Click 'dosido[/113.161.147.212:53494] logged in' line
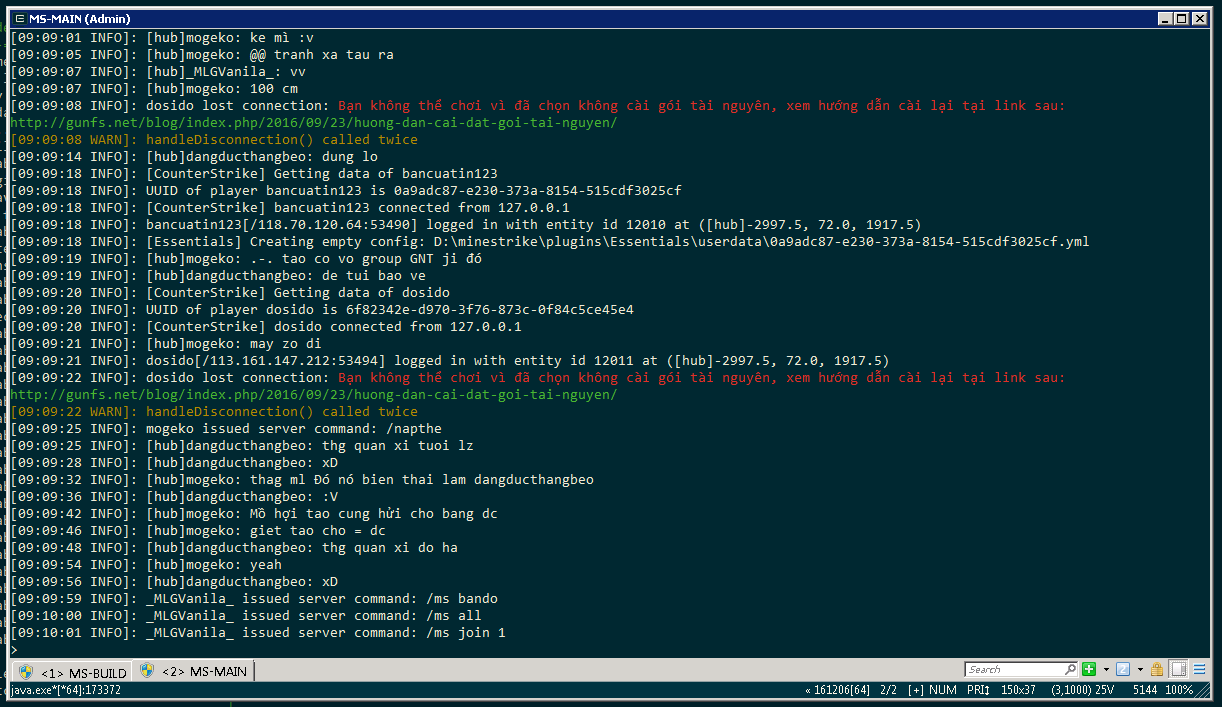 (x=450, y=360)
